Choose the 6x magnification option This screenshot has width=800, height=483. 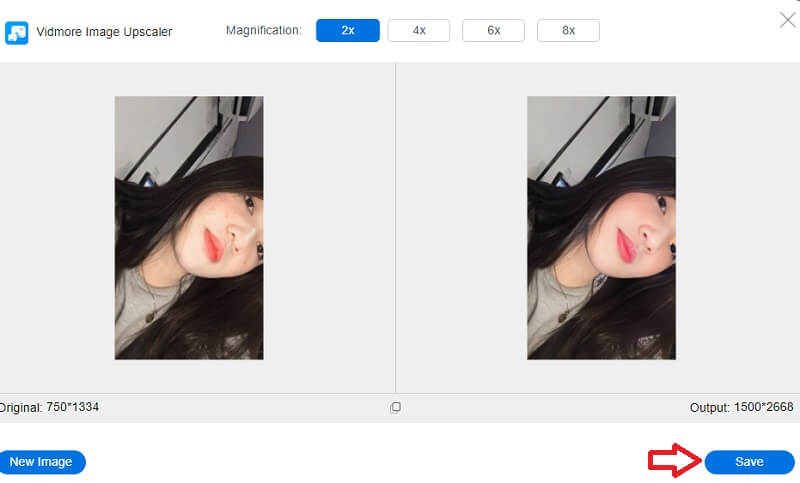(x=493, y=30)
